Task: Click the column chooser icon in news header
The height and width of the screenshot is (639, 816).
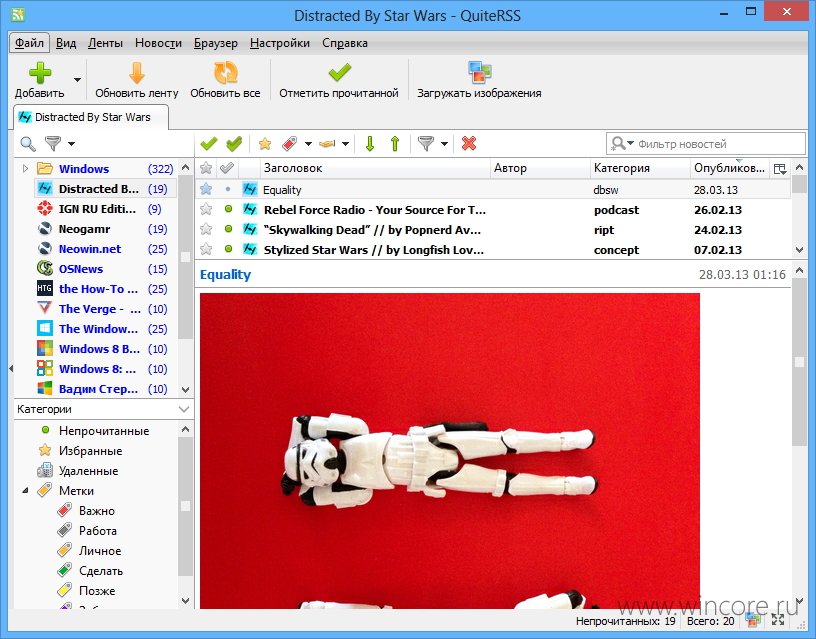Action: tap(780, 169)
